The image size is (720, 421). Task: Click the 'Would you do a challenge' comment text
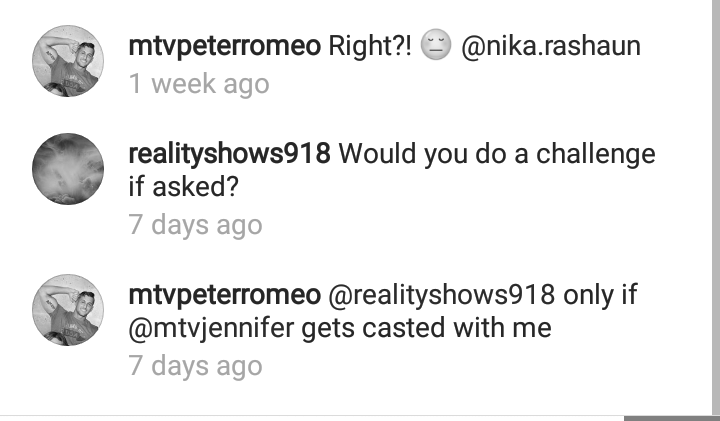(x=497, y=154)
